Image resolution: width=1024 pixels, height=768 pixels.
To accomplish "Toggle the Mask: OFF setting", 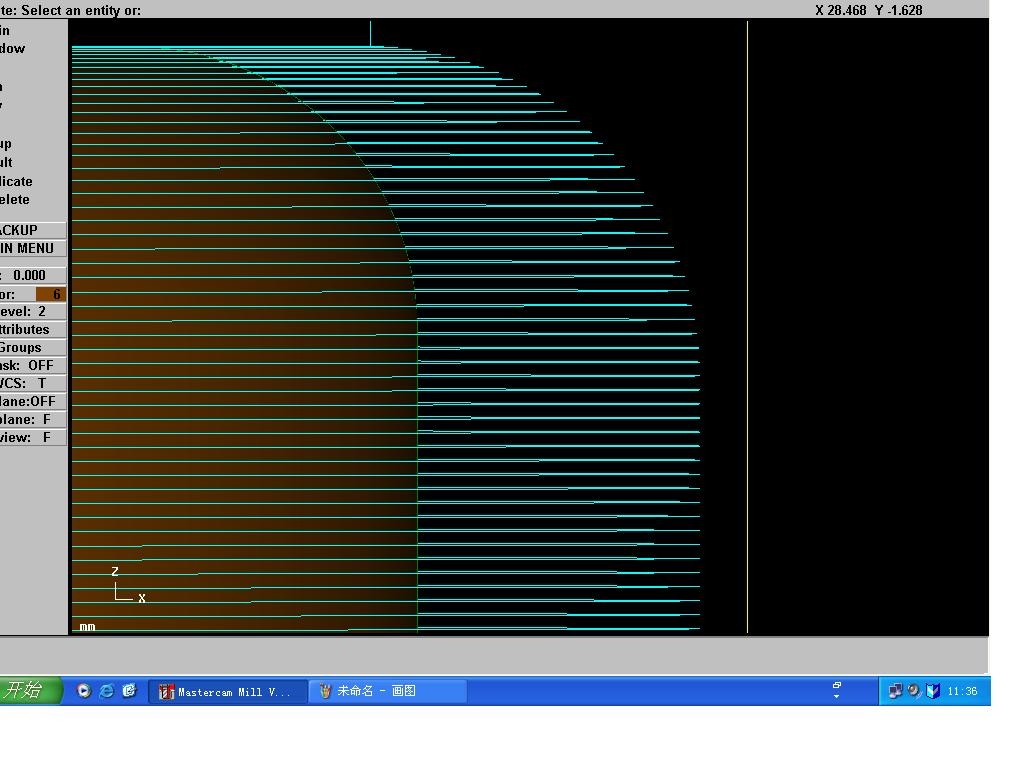I will 32,365.
